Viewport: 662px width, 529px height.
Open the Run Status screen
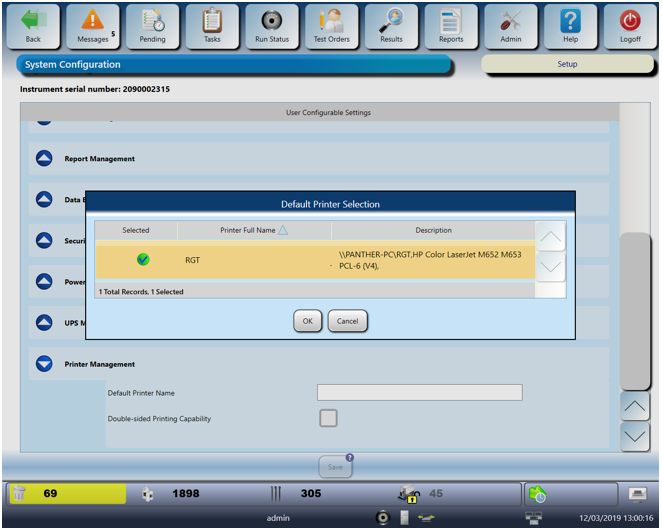271,21
